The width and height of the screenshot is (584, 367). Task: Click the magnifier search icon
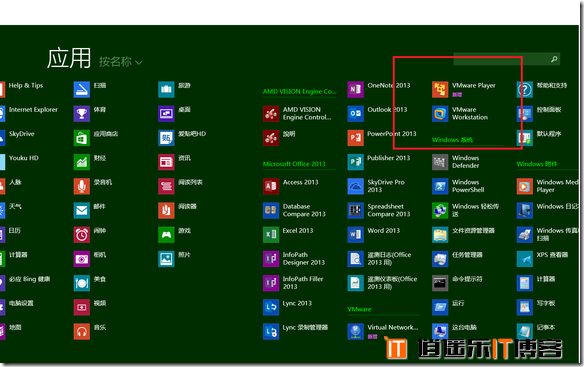554,59
